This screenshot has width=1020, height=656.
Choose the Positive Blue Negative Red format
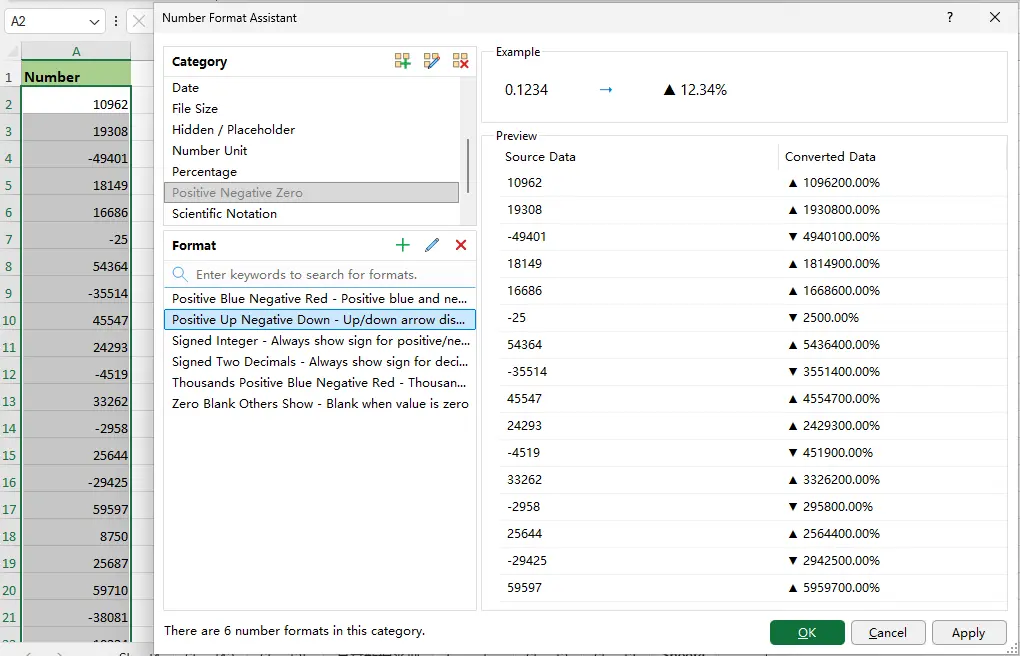[x=319, y=299]
